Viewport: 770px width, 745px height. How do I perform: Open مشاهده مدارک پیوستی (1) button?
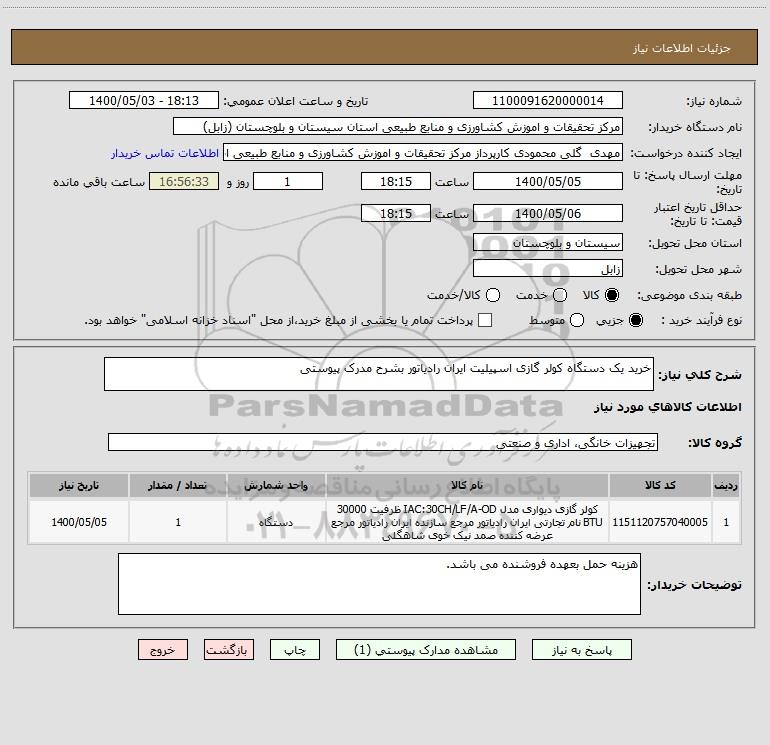(426, 650)
